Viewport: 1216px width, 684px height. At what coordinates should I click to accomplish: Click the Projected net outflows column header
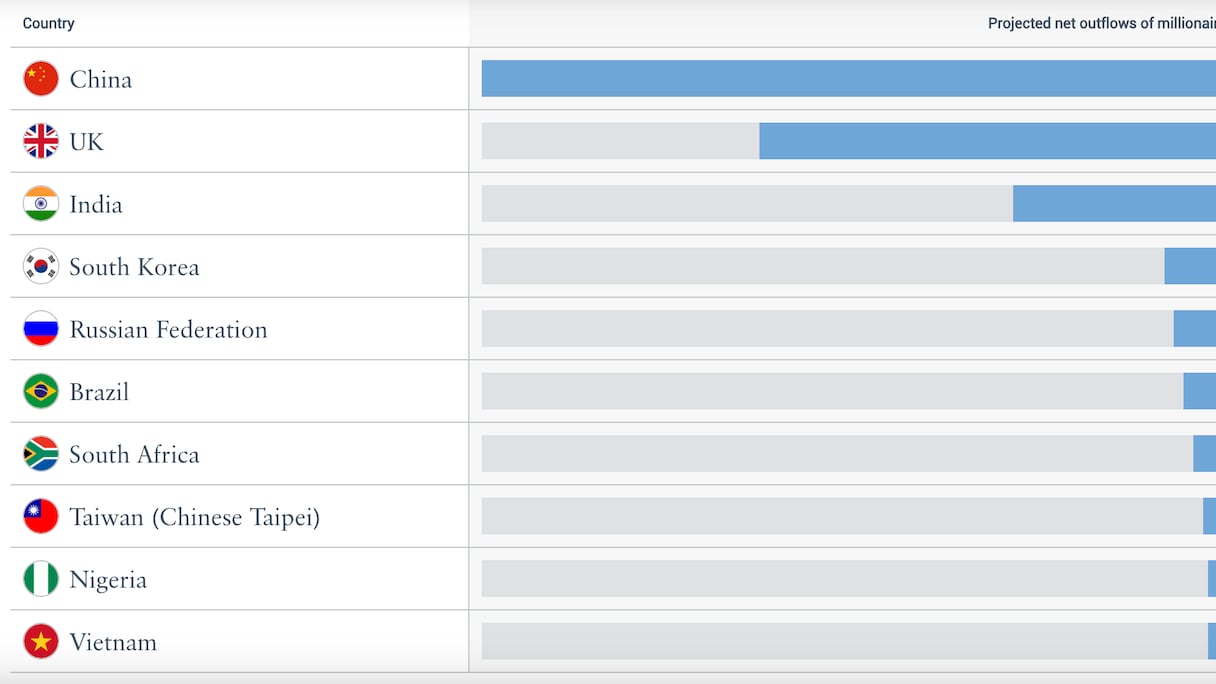click(x=1100, y=23)
